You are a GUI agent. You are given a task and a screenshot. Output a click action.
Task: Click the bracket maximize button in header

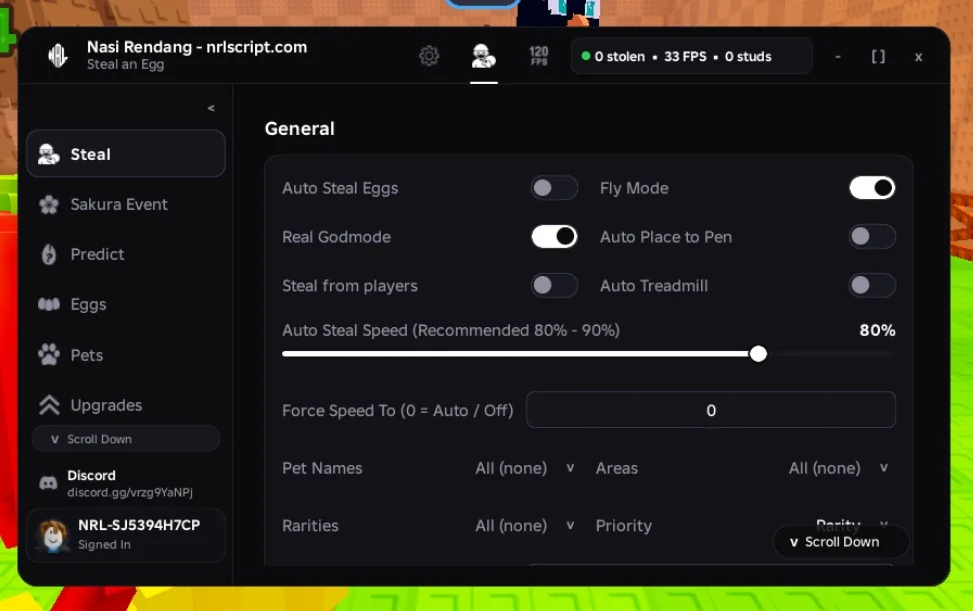pos(878,57)
